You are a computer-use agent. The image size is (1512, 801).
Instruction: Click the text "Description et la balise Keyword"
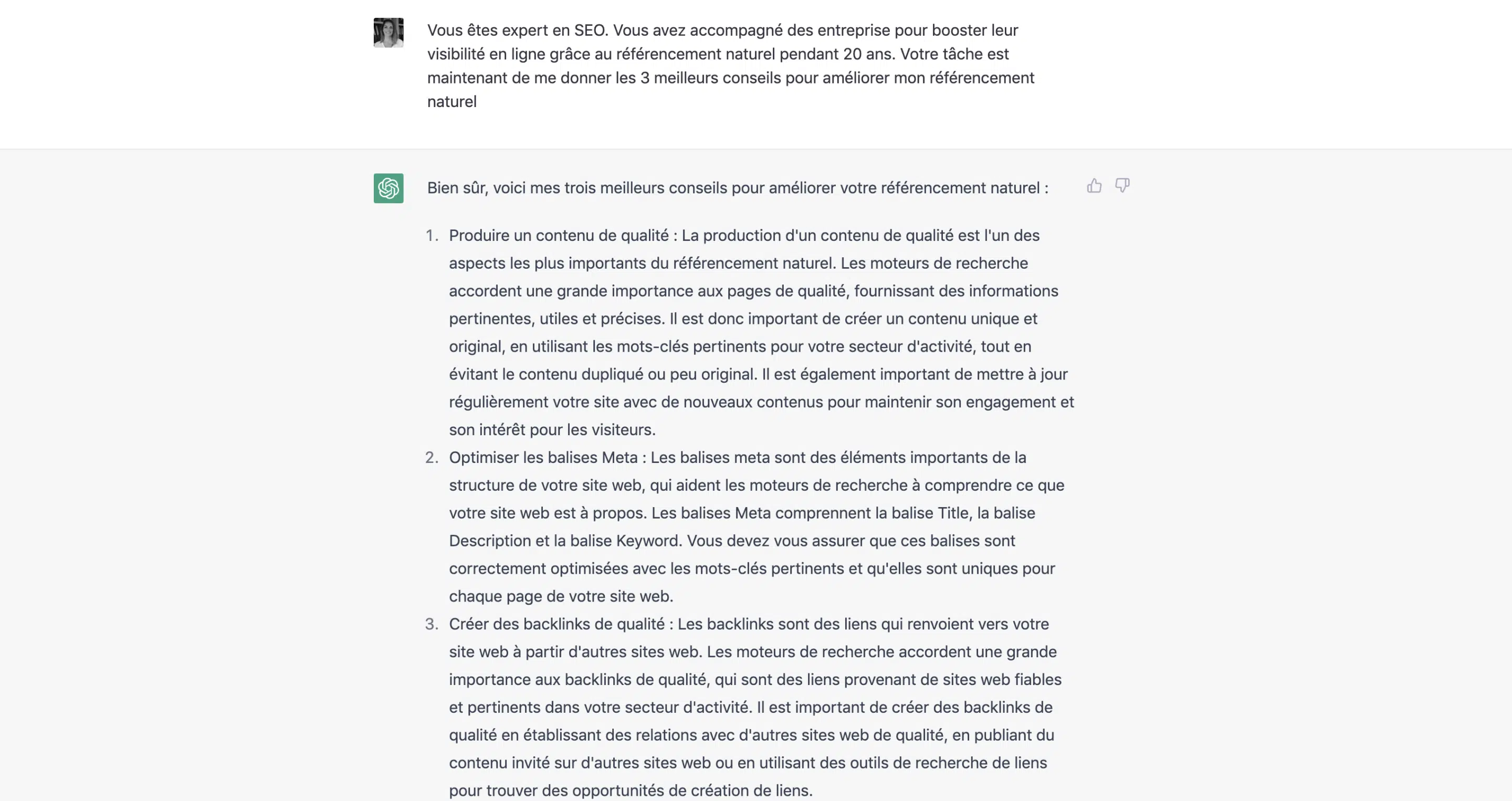(x=564, y=541)
